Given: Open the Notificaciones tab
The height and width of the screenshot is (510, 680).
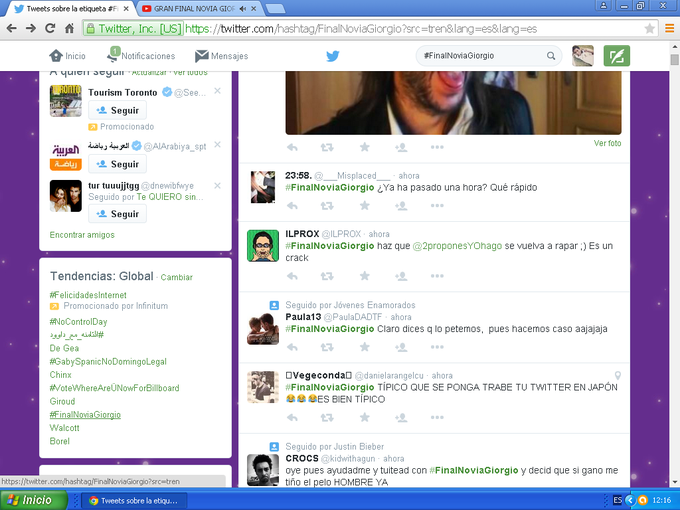Looking at the screenshot, I should [141, 56].
